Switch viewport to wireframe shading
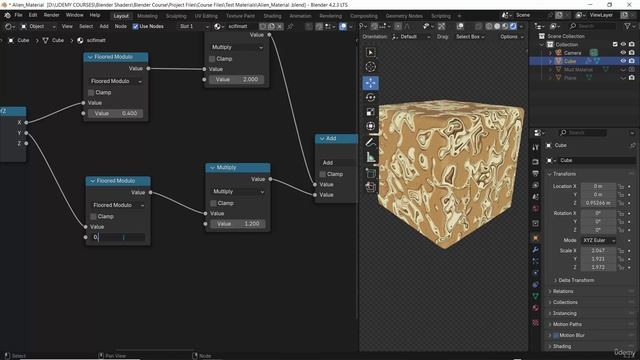This screenshot has height=360, width=640. (489, 26)
